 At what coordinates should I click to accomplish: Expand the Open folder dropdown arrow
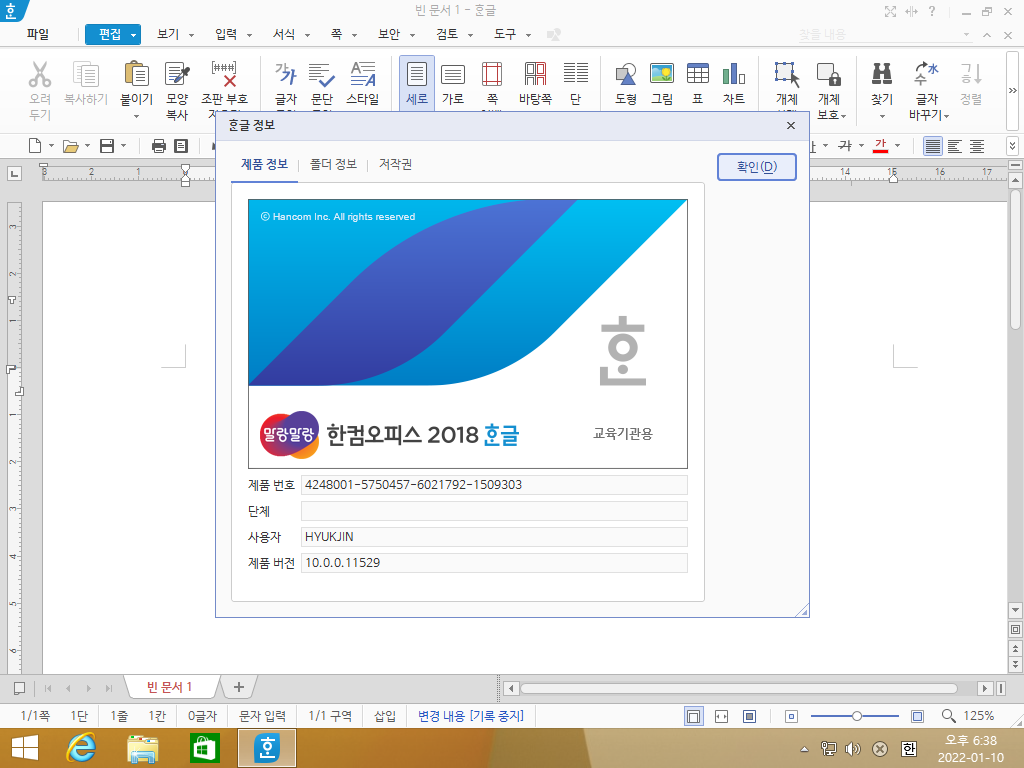point(88,146)
